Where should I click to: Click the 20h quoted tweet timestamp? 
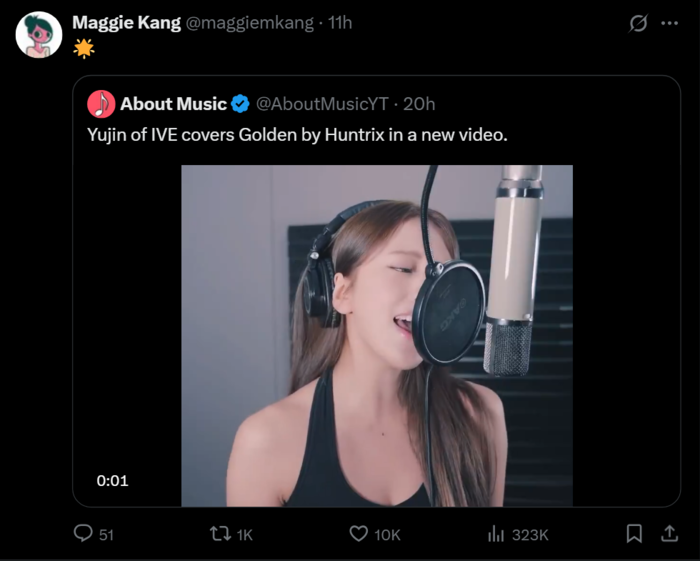pyautogui.click(x=418, y=104)
